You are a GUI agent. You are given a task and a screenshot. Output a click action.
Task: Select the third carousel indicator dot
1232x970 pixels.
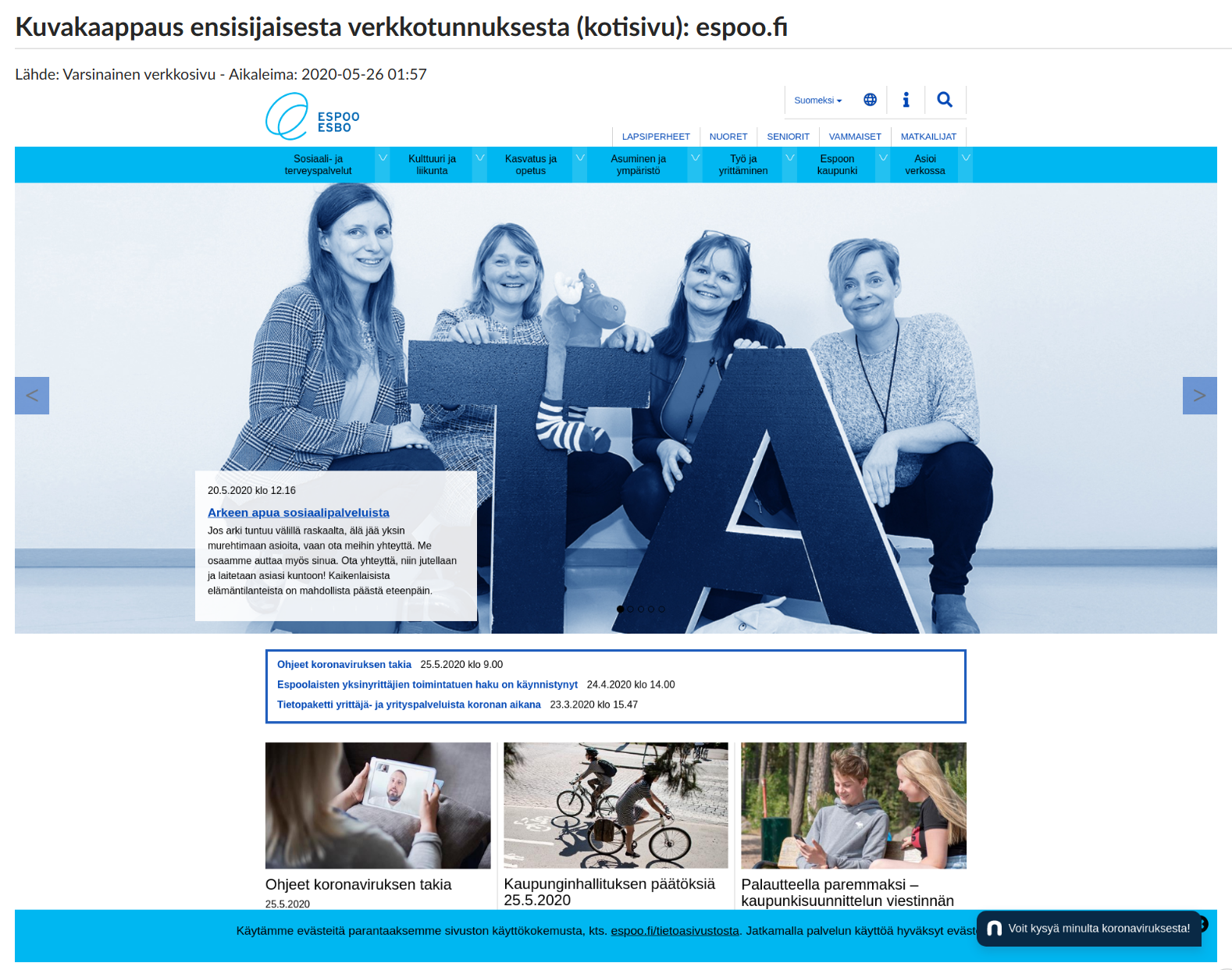point(641,609)
